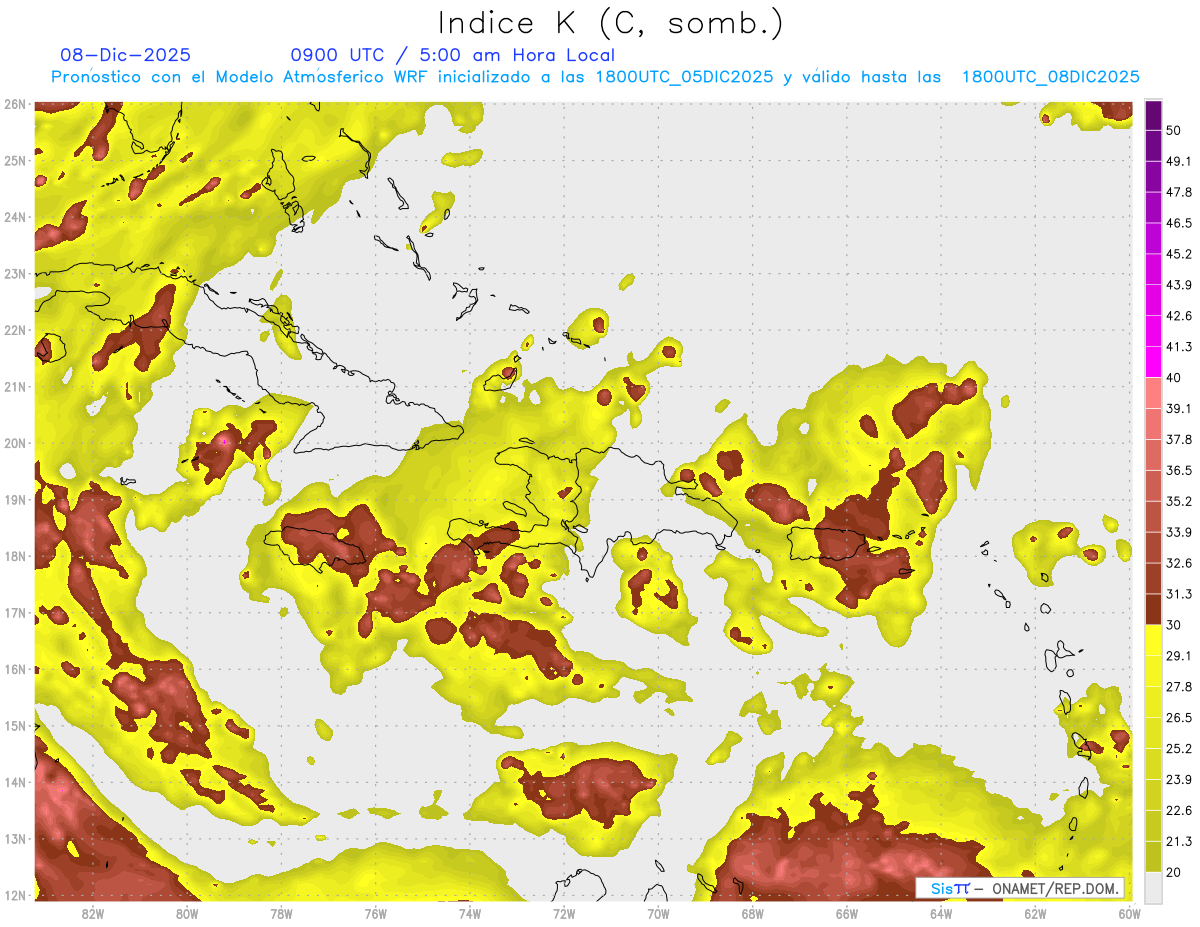Viewport: 1200px width, 927px height.
Task: Click longitude label "78W"
Action: tap(281, 914)
